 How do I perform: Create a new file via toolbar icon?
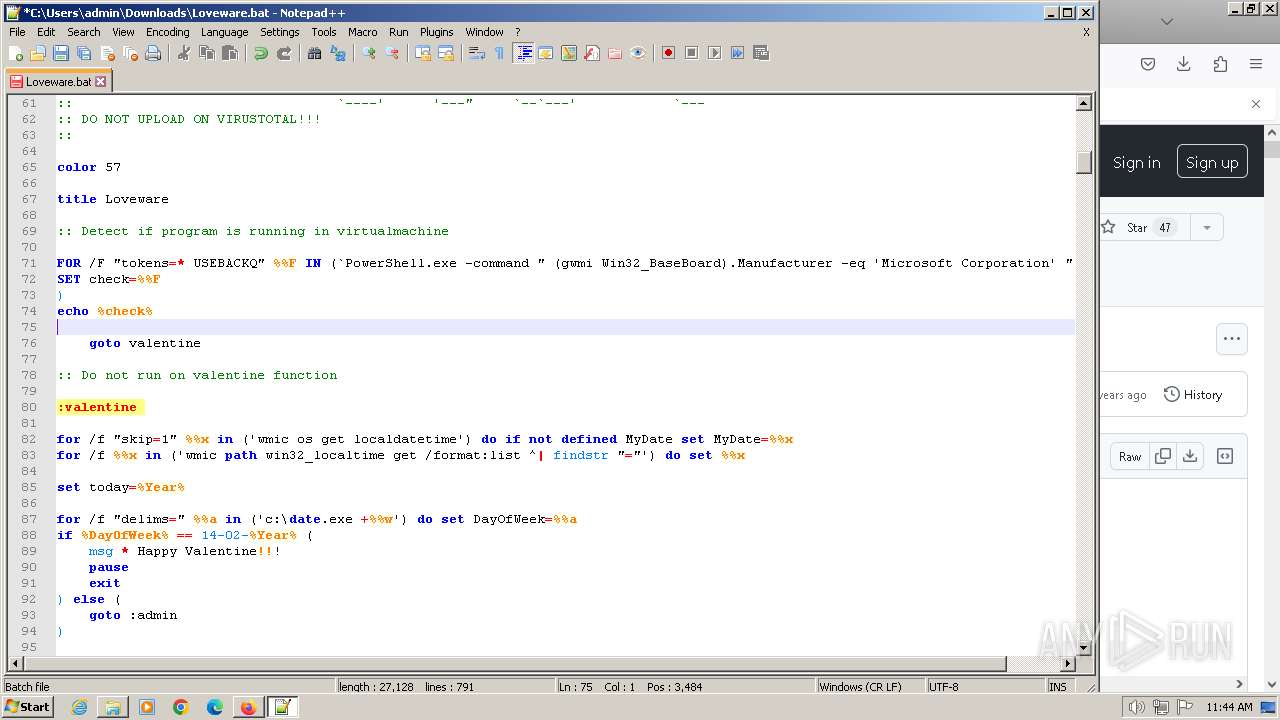(16, 53)
